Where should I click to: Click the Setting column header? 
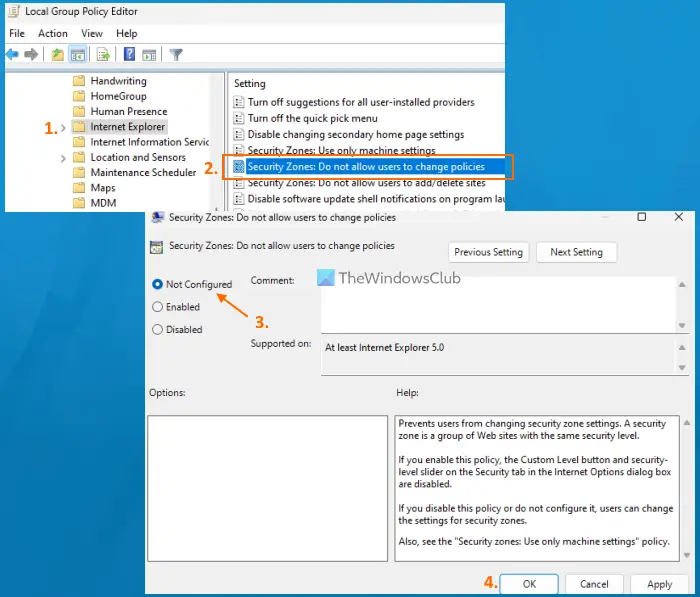coord(250,83)
